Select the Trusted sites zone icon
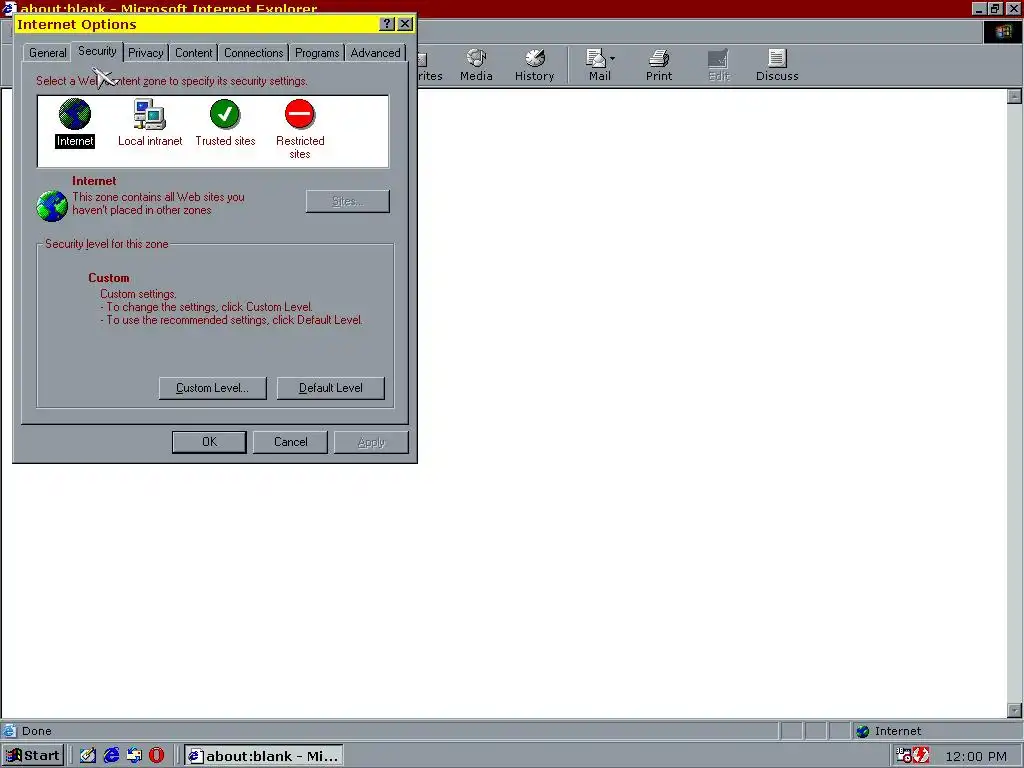This screenshot has width=1024, height=768. (225, 114)
